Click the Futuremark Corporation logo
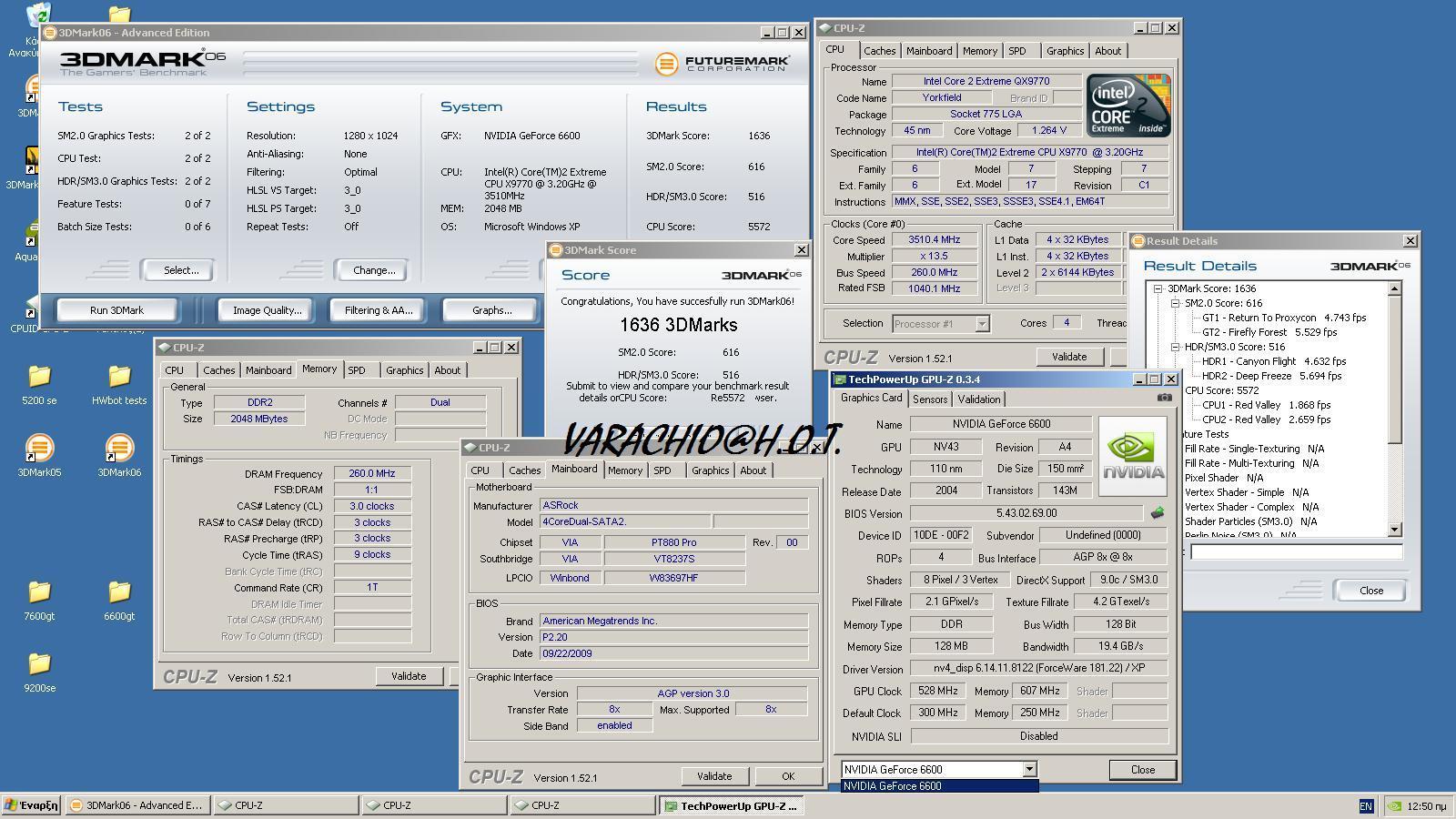Image resolution: width=1456 pixels, height=819 pixels. click(x=723, y=64)
